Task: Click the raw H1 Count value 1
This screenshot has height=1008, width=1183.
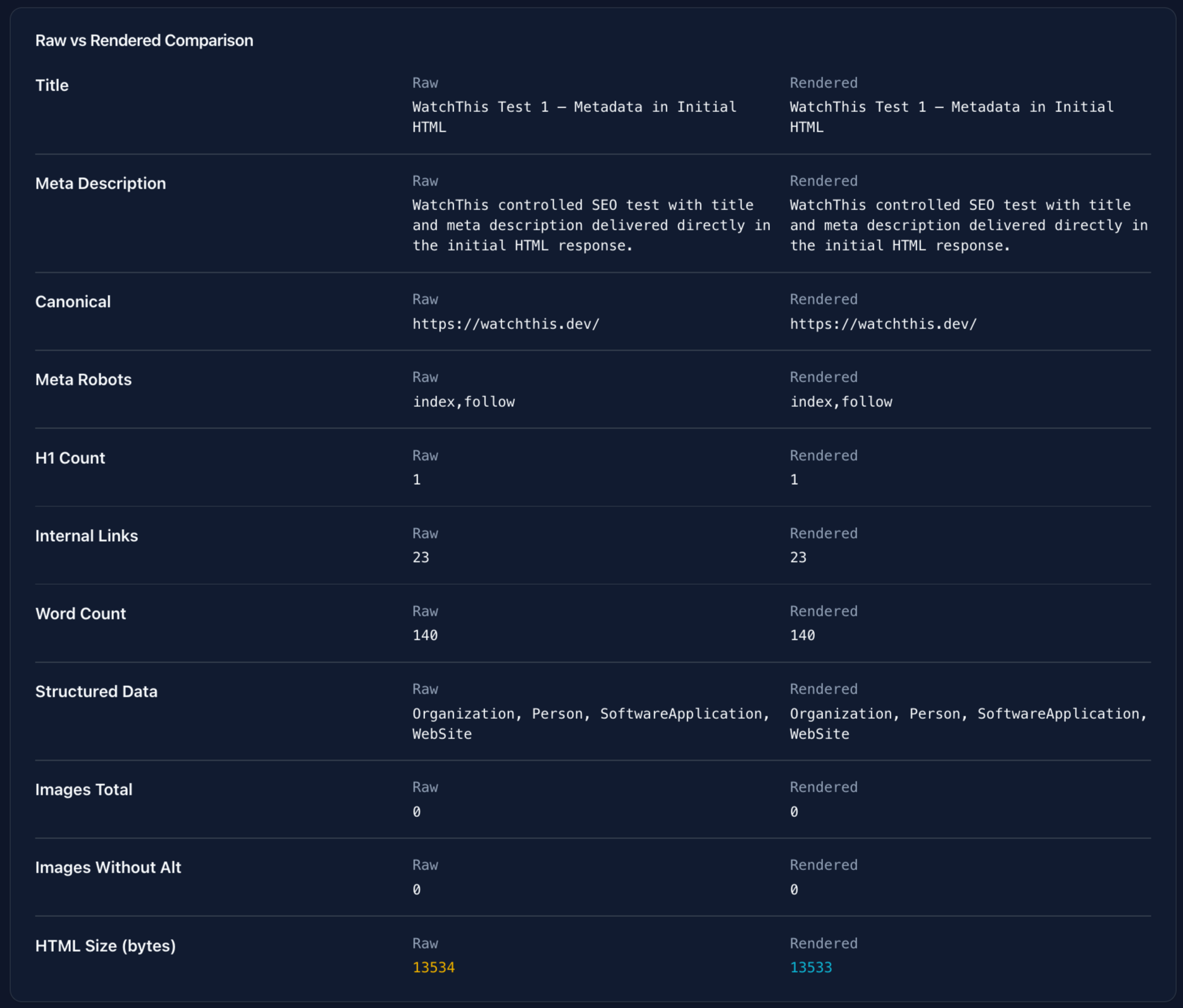Action: (417, 480)
